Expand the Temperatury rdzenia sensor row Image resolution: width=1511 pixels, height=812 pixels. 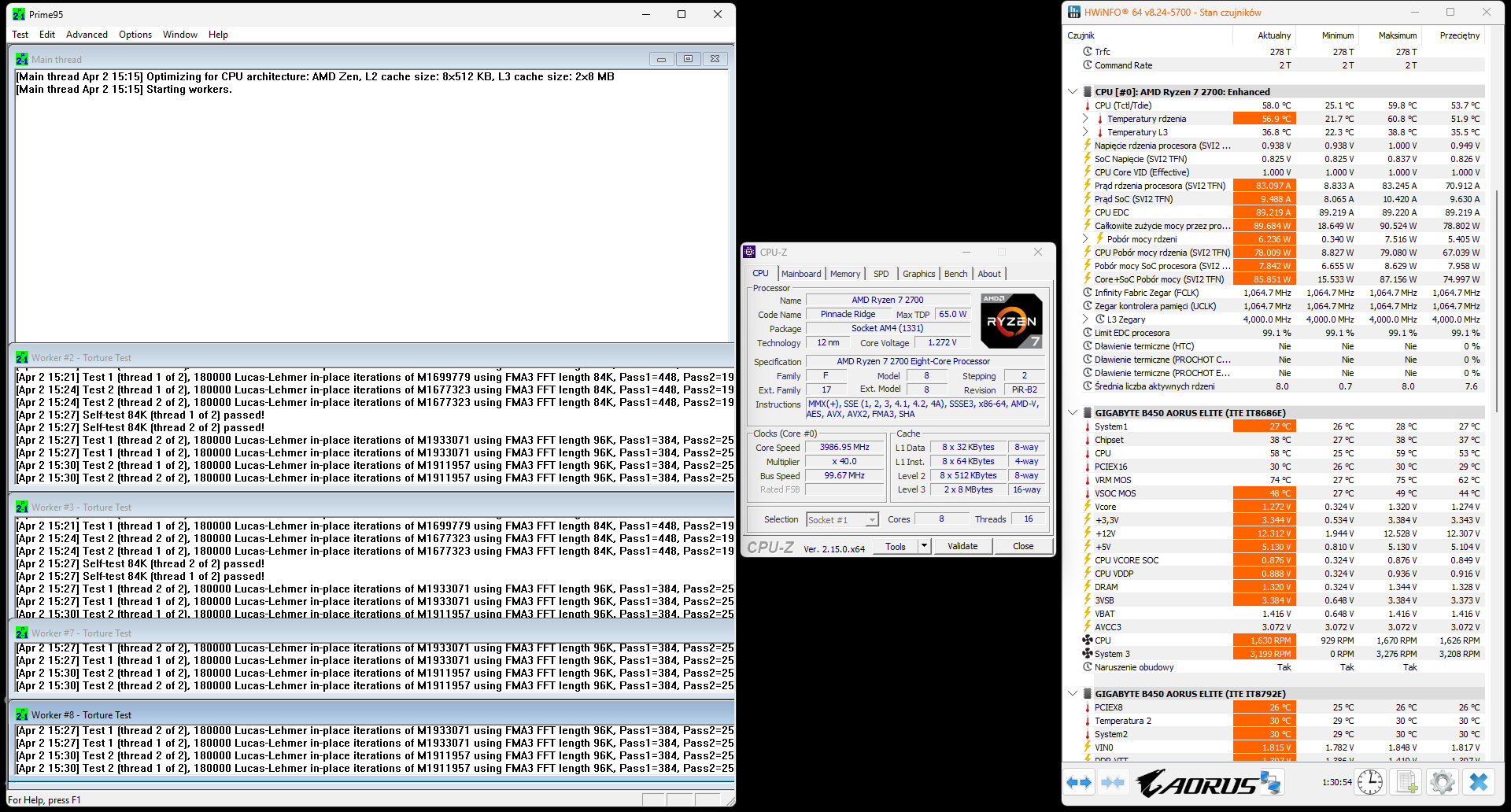click(1085, 119)
